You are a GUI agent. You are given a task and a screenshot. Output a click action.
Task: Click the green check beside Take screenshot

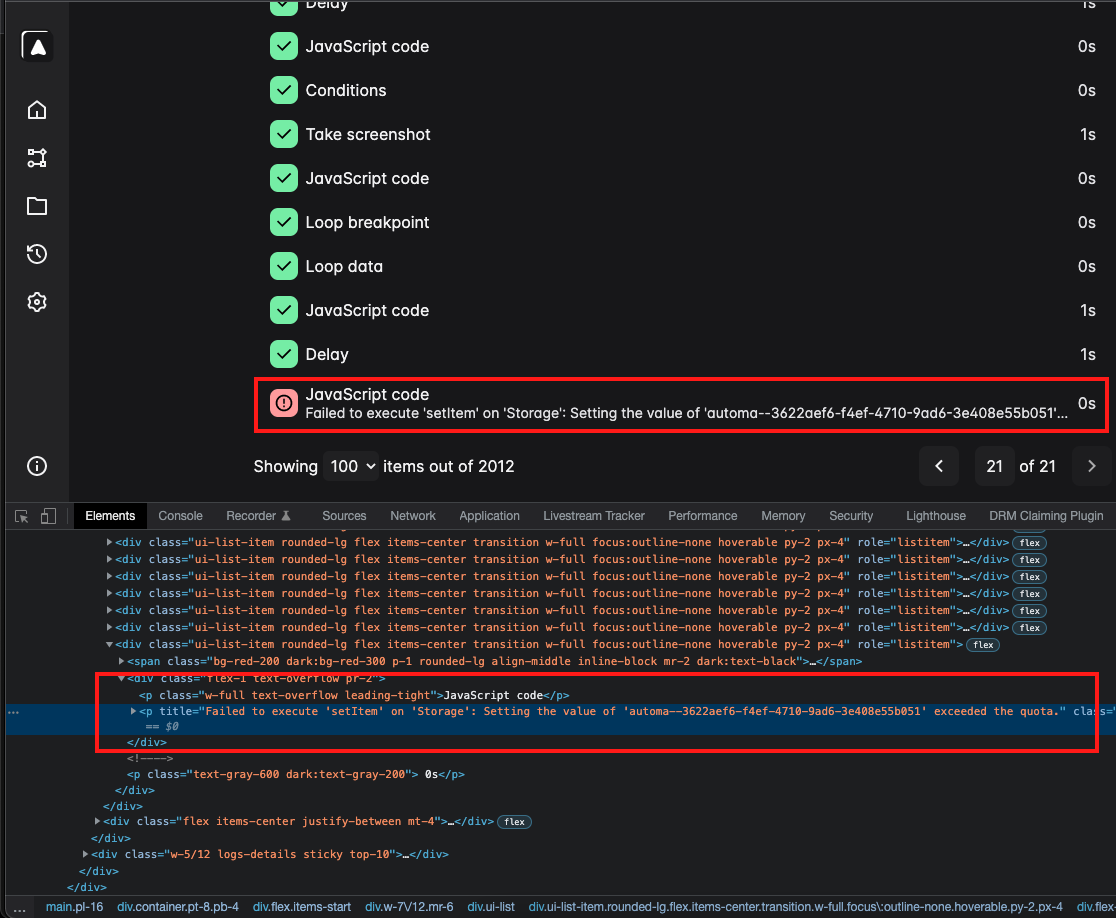click(x=284, y=134)
